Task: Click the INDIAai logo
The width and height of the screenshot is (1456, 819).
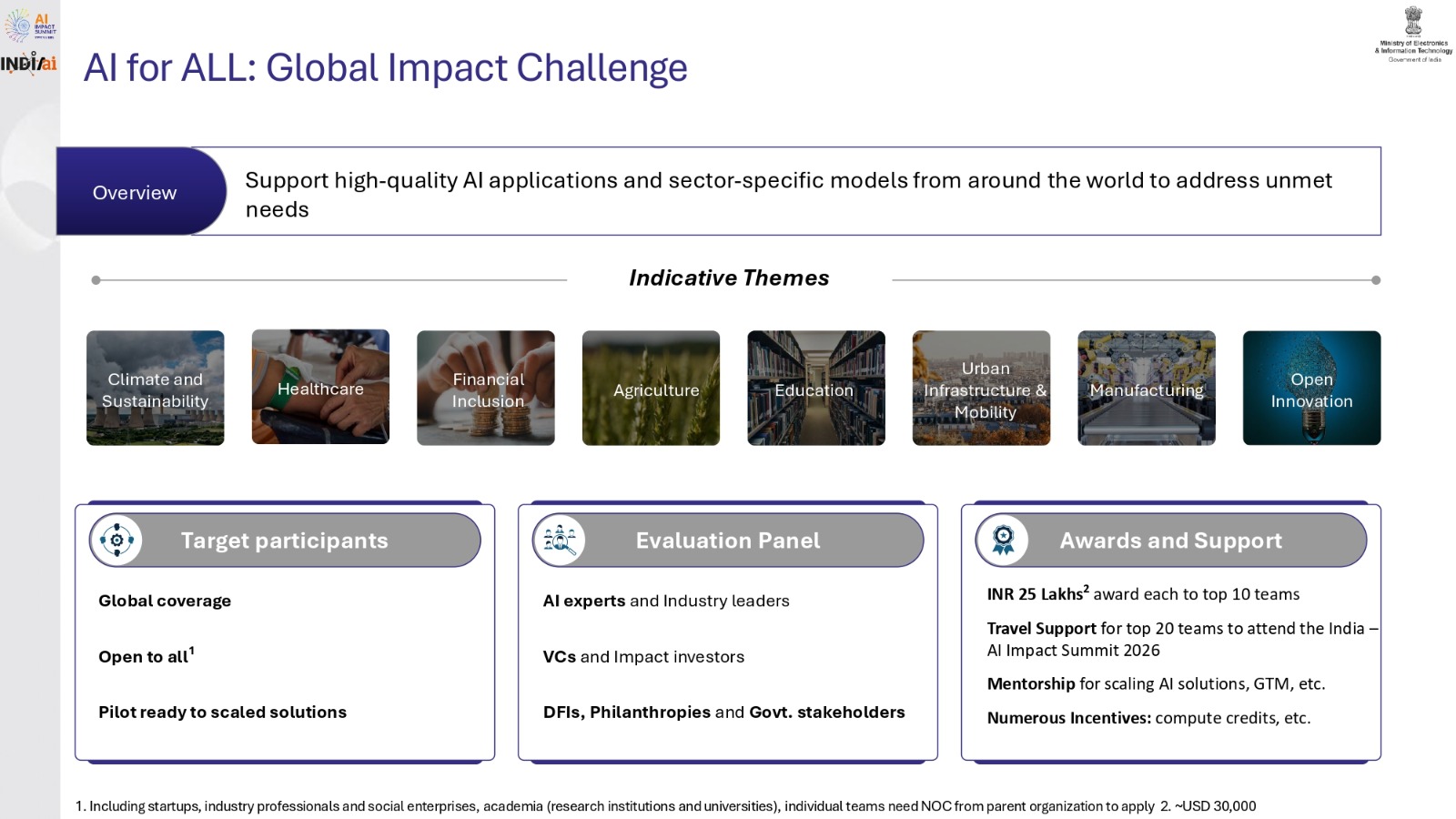Action: 29,63
